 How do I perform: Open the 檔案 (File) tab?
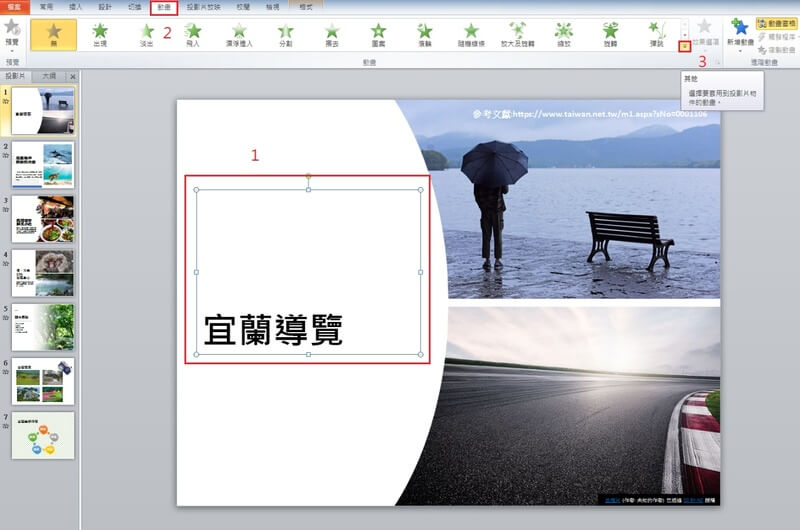[x=15, y=7]
